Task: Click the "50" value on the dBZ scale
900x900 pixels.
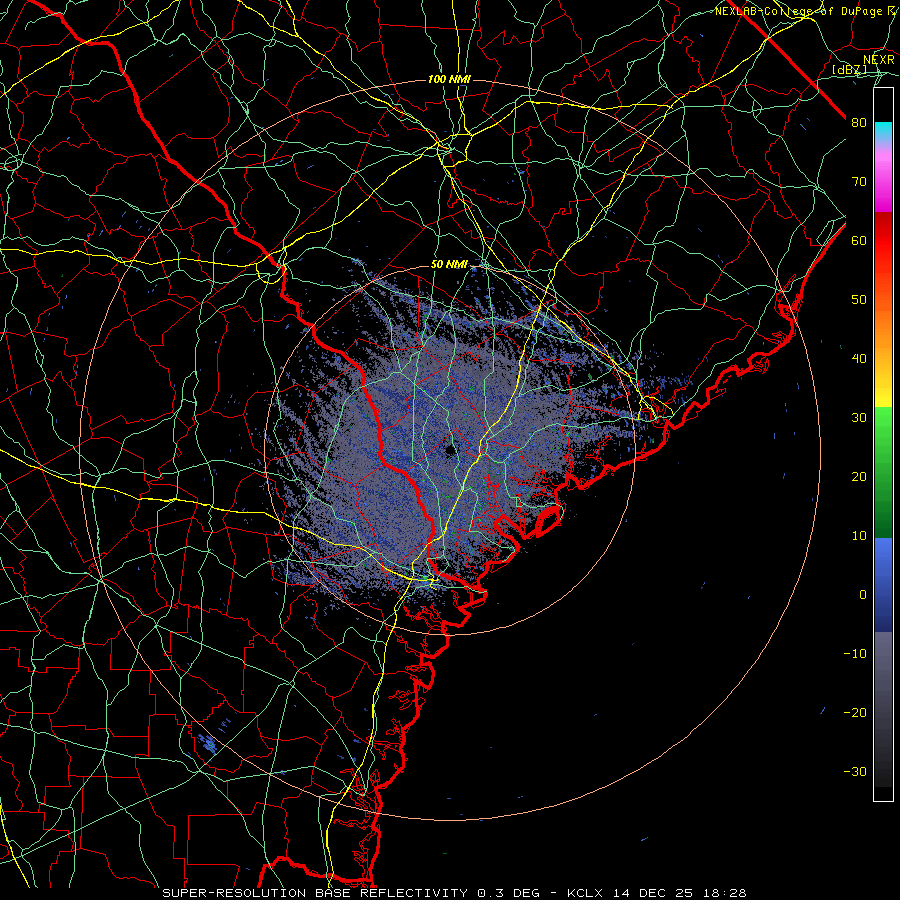Action: pyautogui.click(x=859, y=300)
